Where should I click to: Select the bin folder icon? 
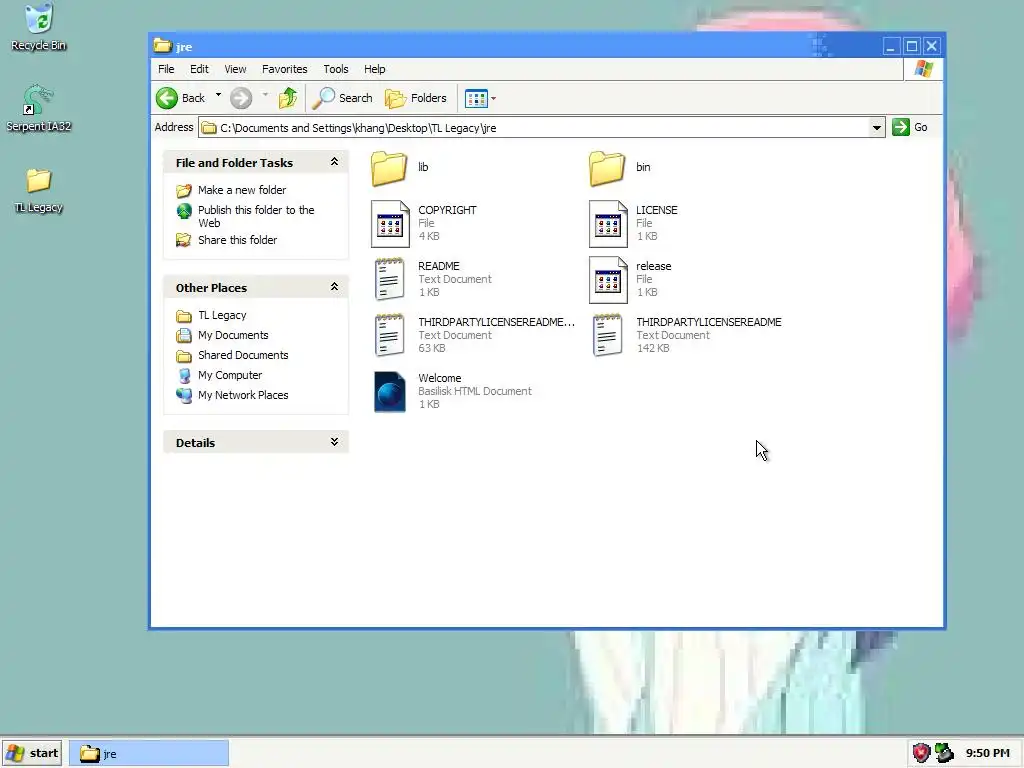click(607, 168)
